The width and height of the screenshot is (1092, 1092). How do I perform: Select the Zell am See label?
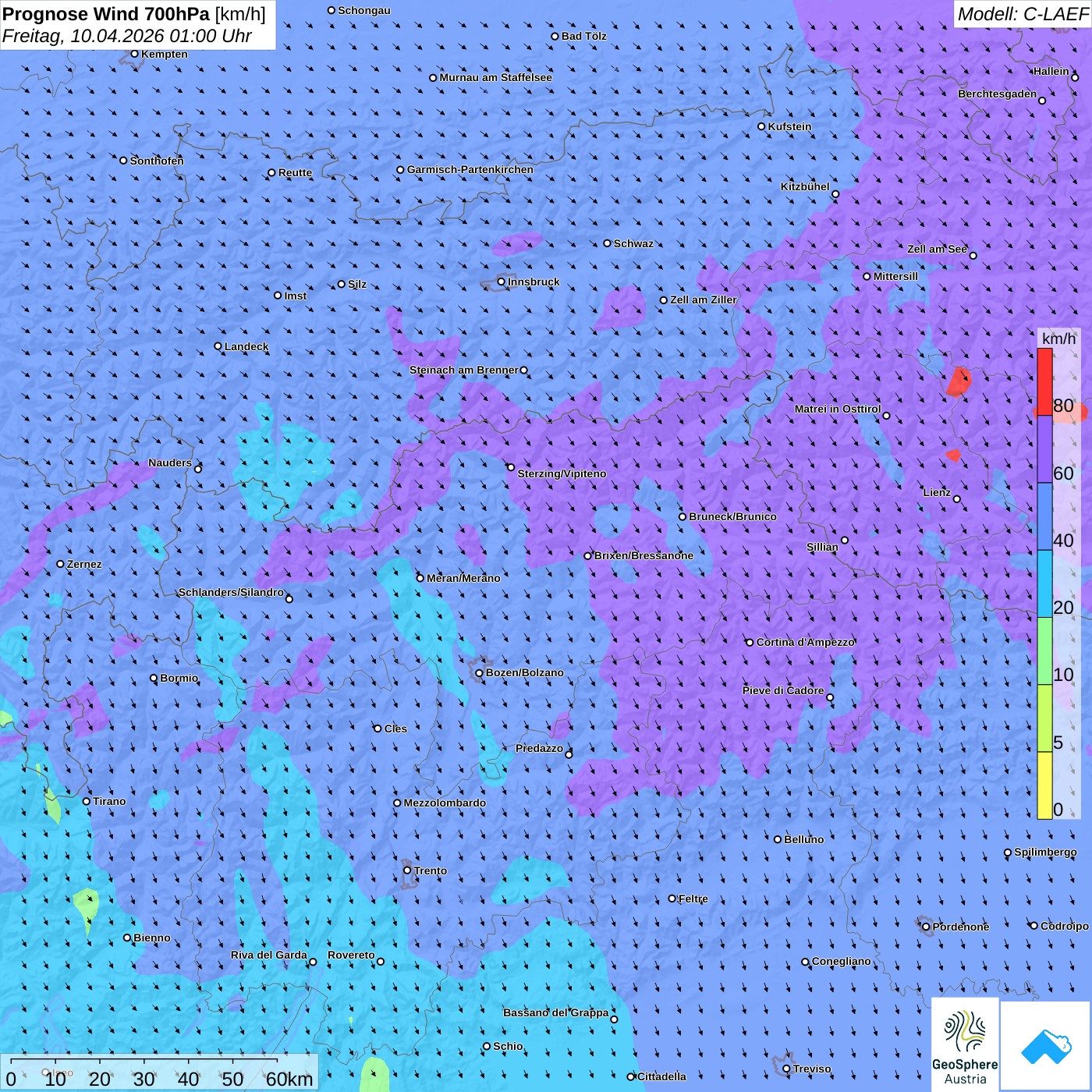tap(937, 249)
